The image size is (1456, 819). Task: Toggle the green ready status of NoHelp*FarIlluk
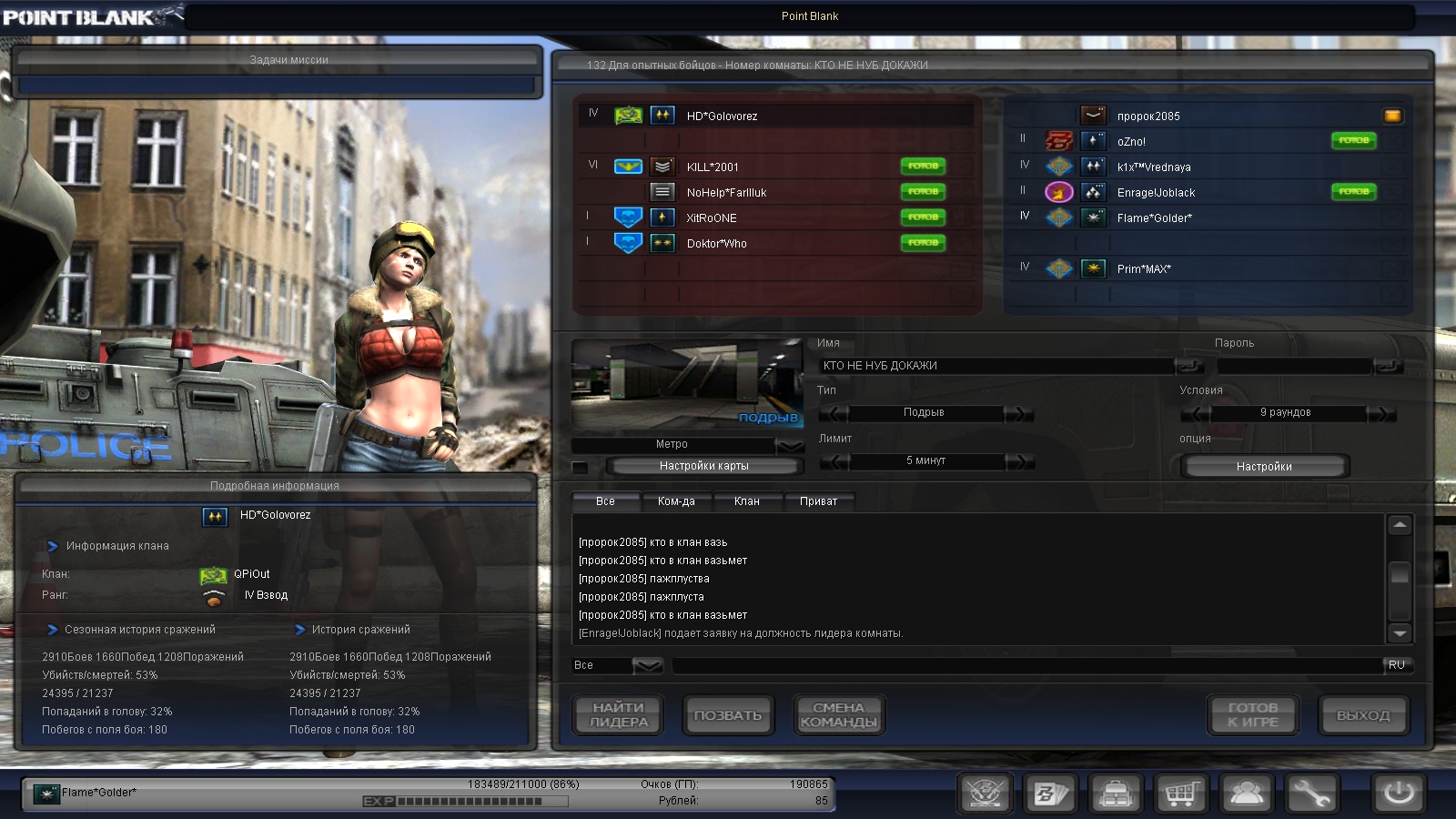point(923,191)
